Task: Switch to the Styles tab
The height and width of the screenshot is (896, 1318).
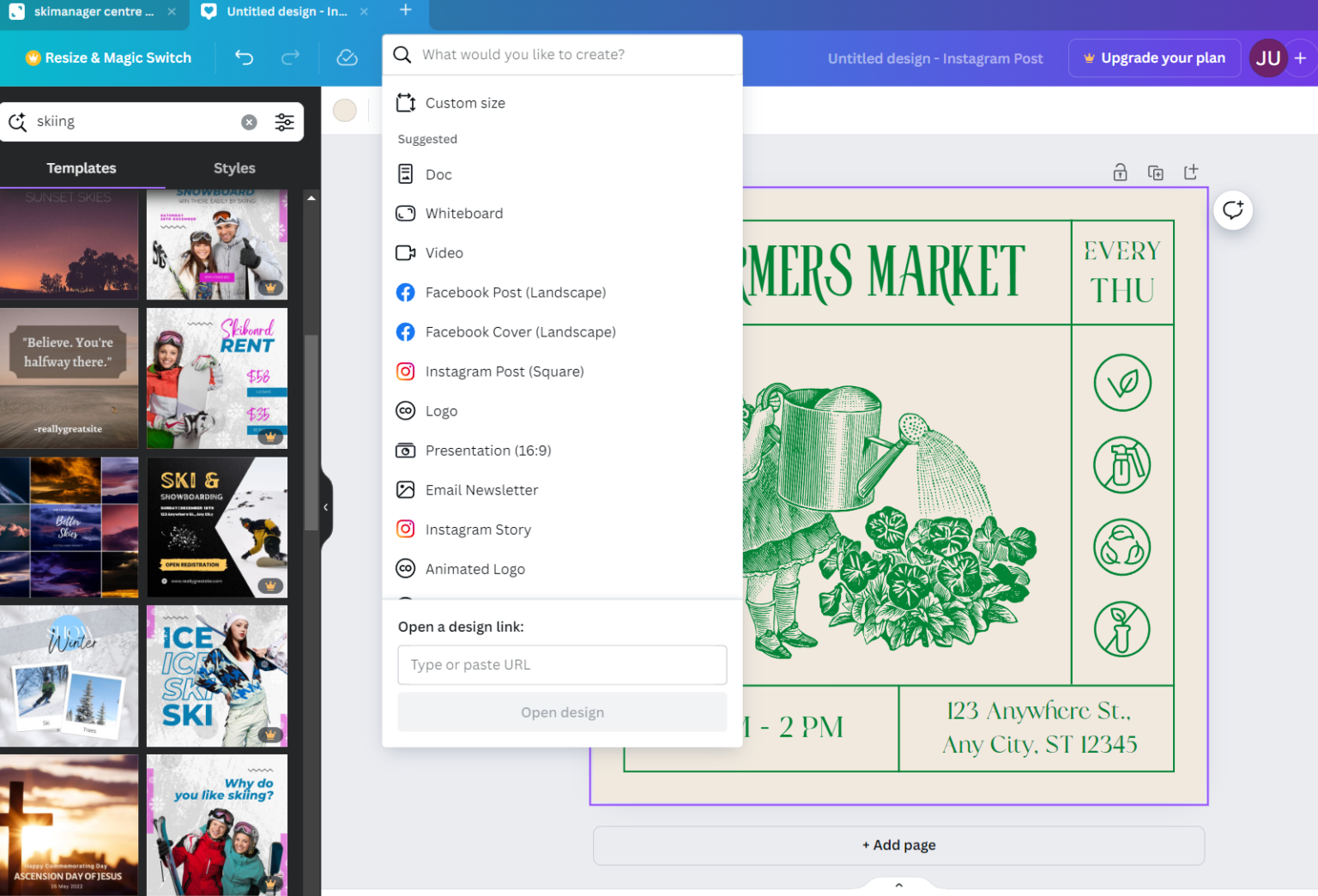Action: (x=234, y=168)
